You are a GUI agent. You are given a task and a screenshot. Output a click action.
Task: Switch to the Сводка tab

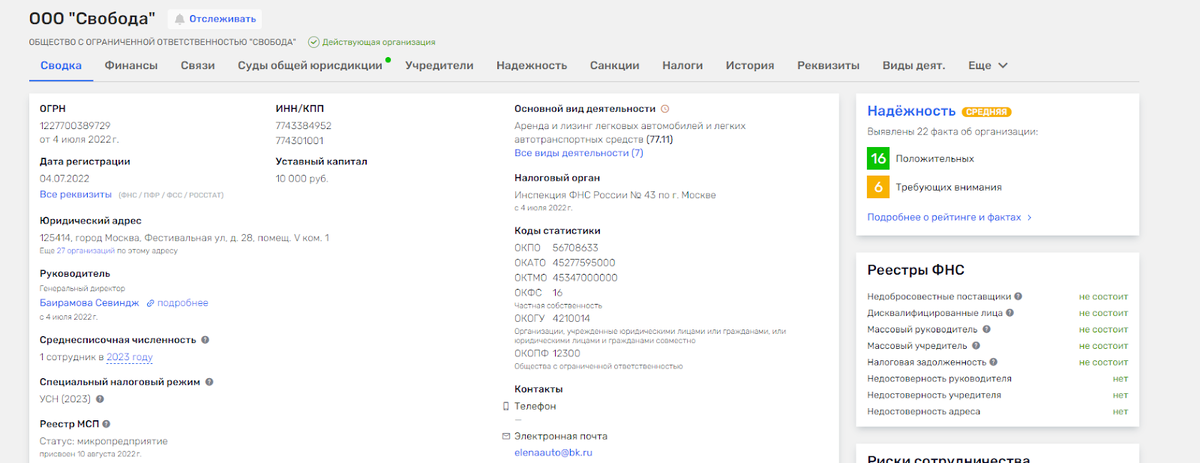coord(61,66)
